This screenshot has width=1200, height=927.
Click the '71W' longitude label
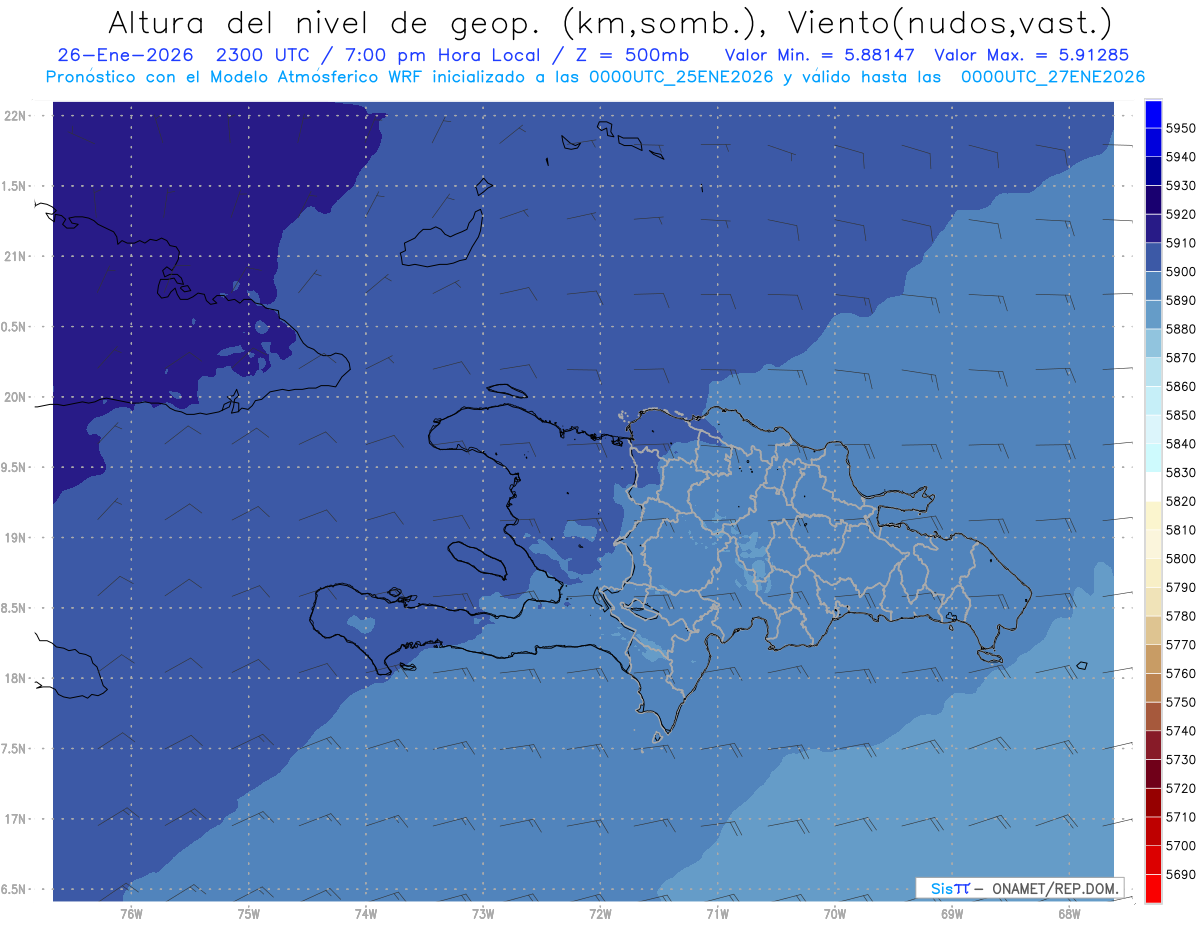click(717, 914)
